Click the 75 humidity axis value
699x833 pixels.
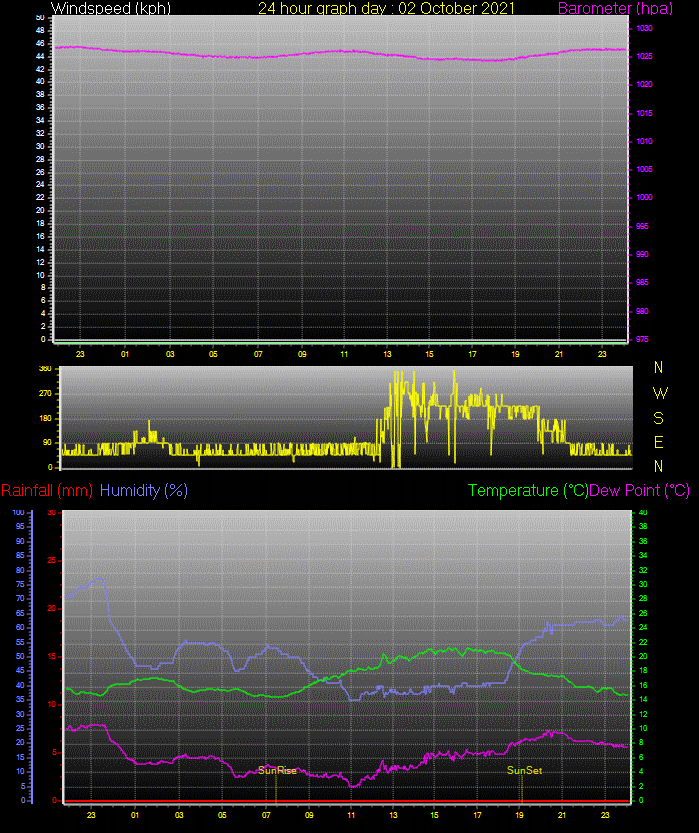point(20,584)
